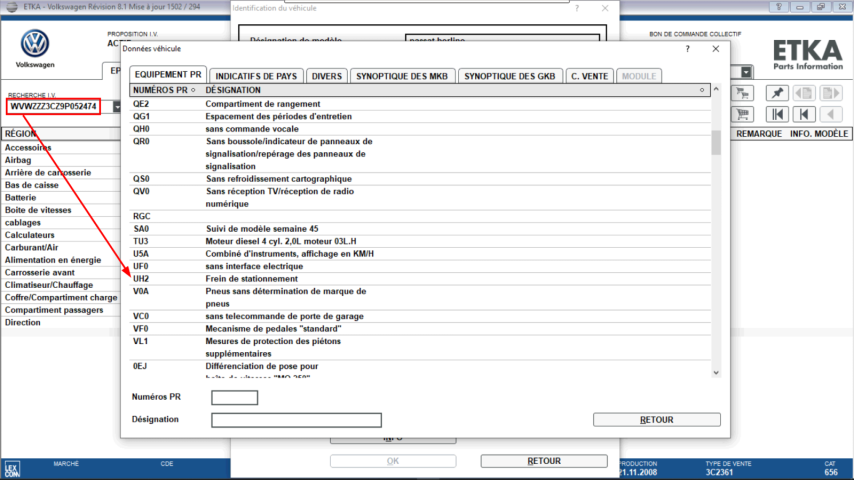Jump to first with double-bar arrow icon
Screen dimensions: 854x480
point(777,114)
